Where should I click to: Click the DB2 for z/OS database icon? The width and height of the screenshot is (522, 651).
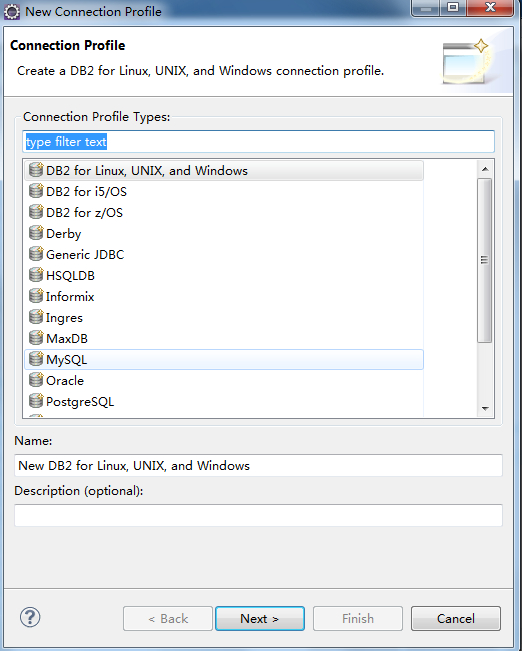coord(36,212)
